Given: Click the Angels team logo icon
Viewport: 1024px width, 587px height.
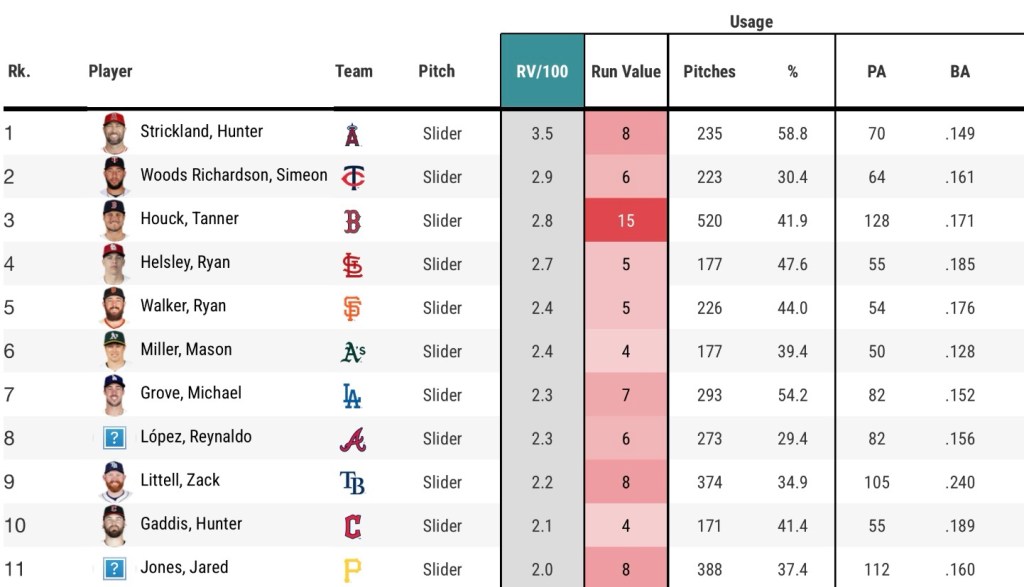Looking at the screenshot, I should 352,134.
